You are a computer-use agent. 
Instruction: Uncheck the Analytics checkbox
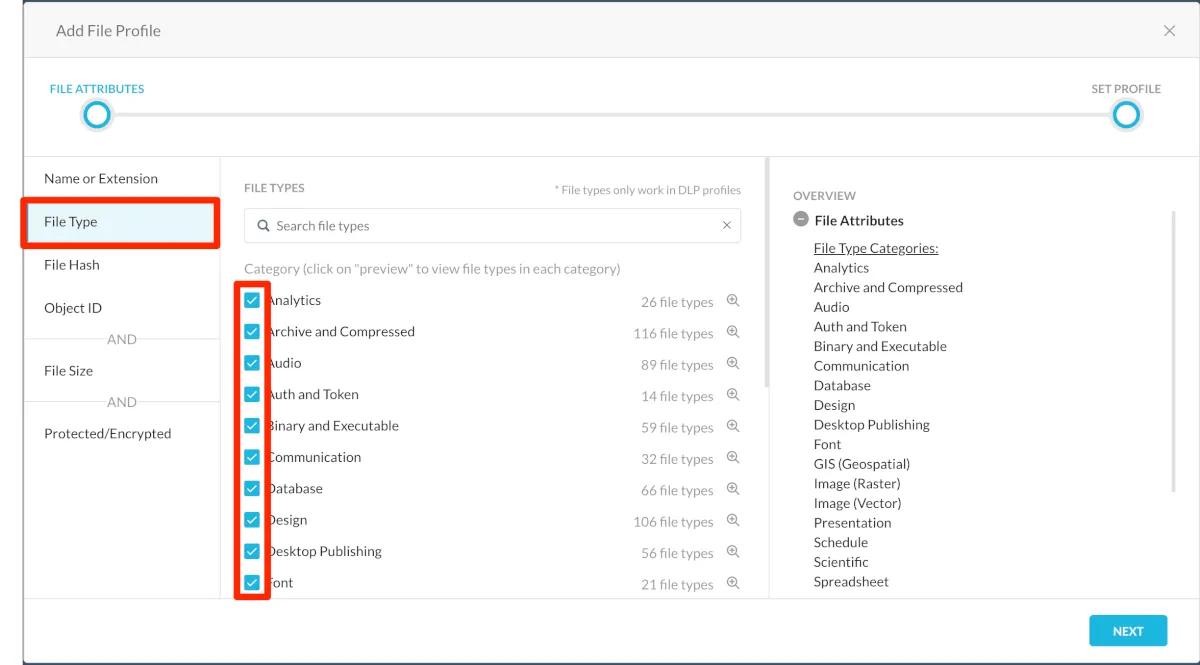point(252,300)
